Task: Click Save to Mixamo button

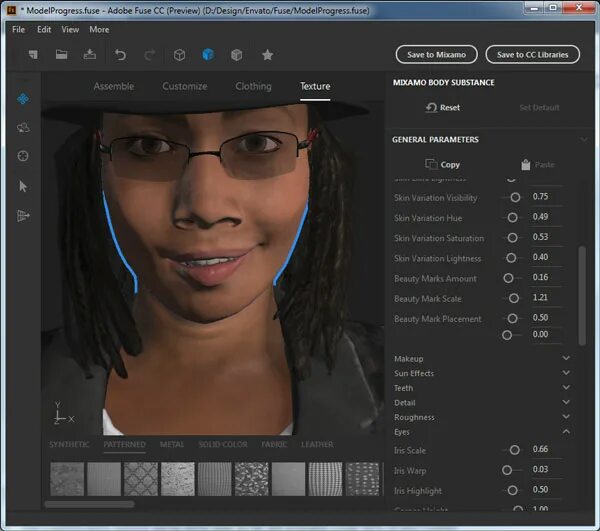Action: 437,55
